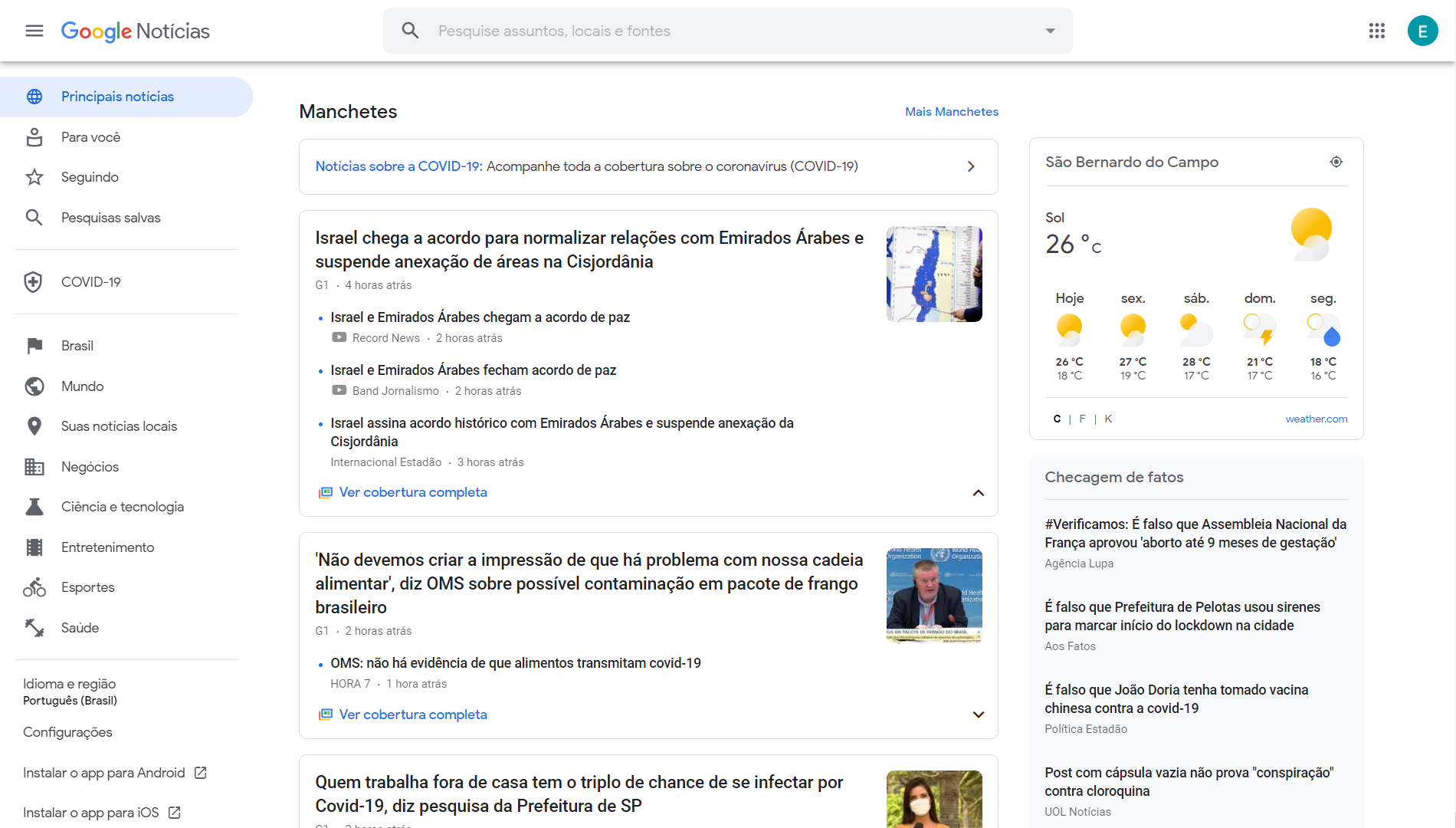
Task: Use current location in weather card
Action: [1336, 162]
